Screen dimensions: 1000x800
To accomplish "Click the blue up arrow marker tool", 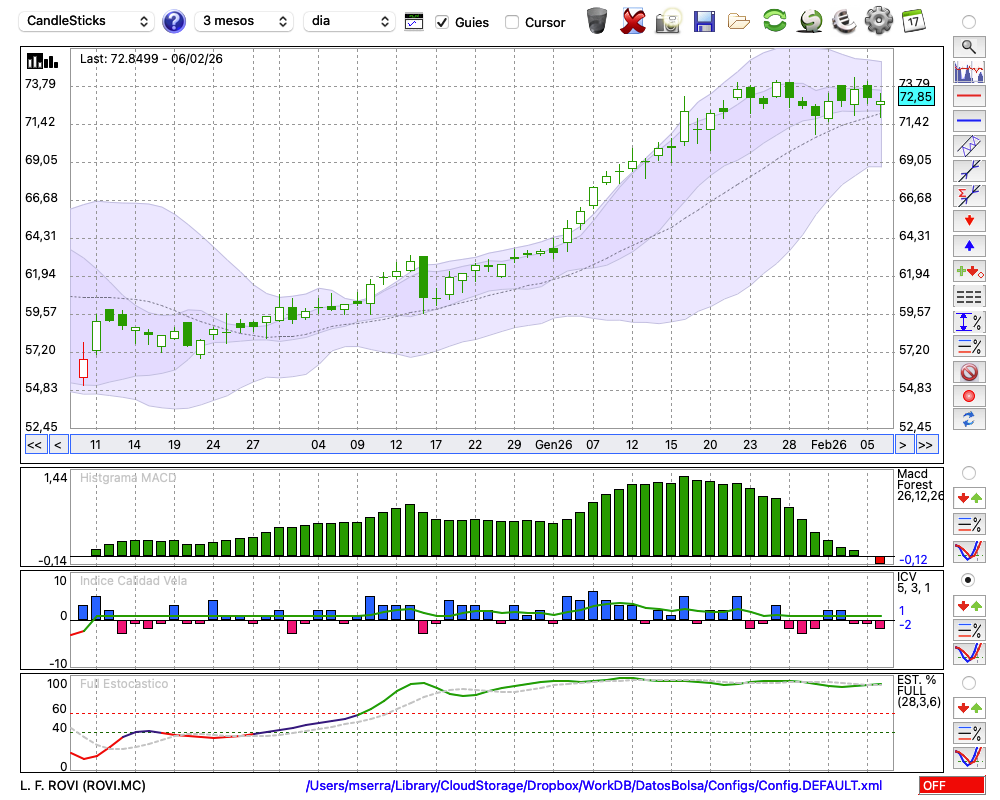I will click(968, 245).
